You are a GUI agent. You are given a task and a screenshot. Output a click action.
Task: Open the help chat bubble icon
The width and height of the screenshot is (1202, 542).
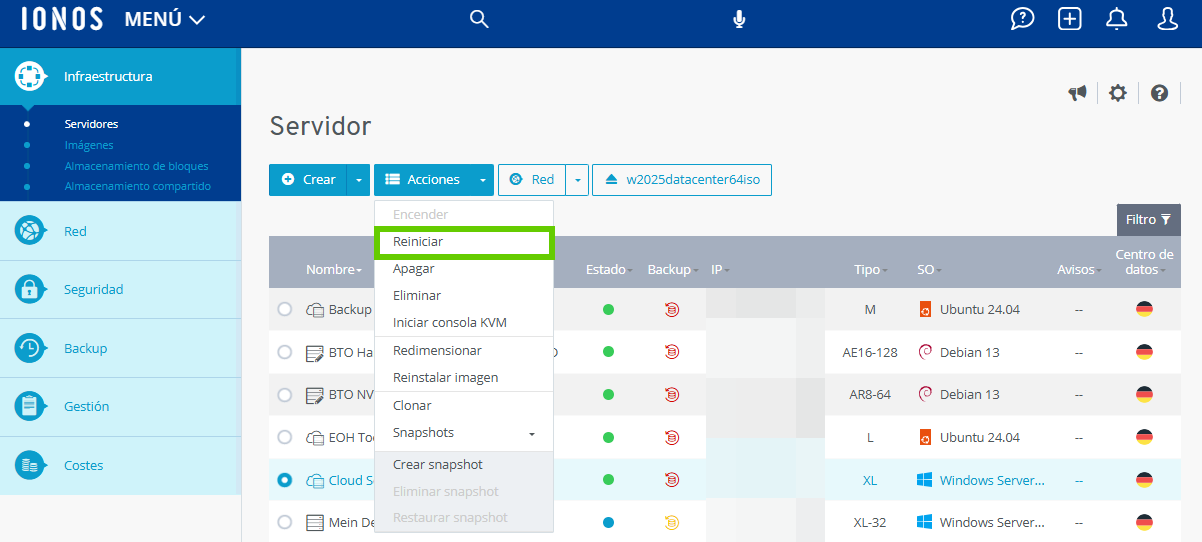point(1022,19)
